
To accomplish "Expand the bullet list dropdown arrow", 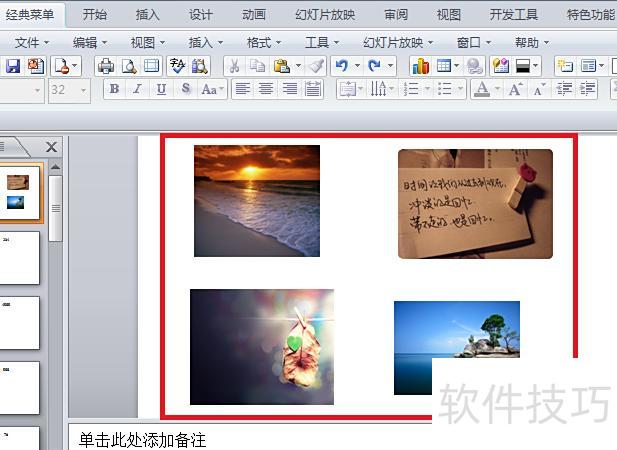I will pyautogui.click(x=460, y=90).
